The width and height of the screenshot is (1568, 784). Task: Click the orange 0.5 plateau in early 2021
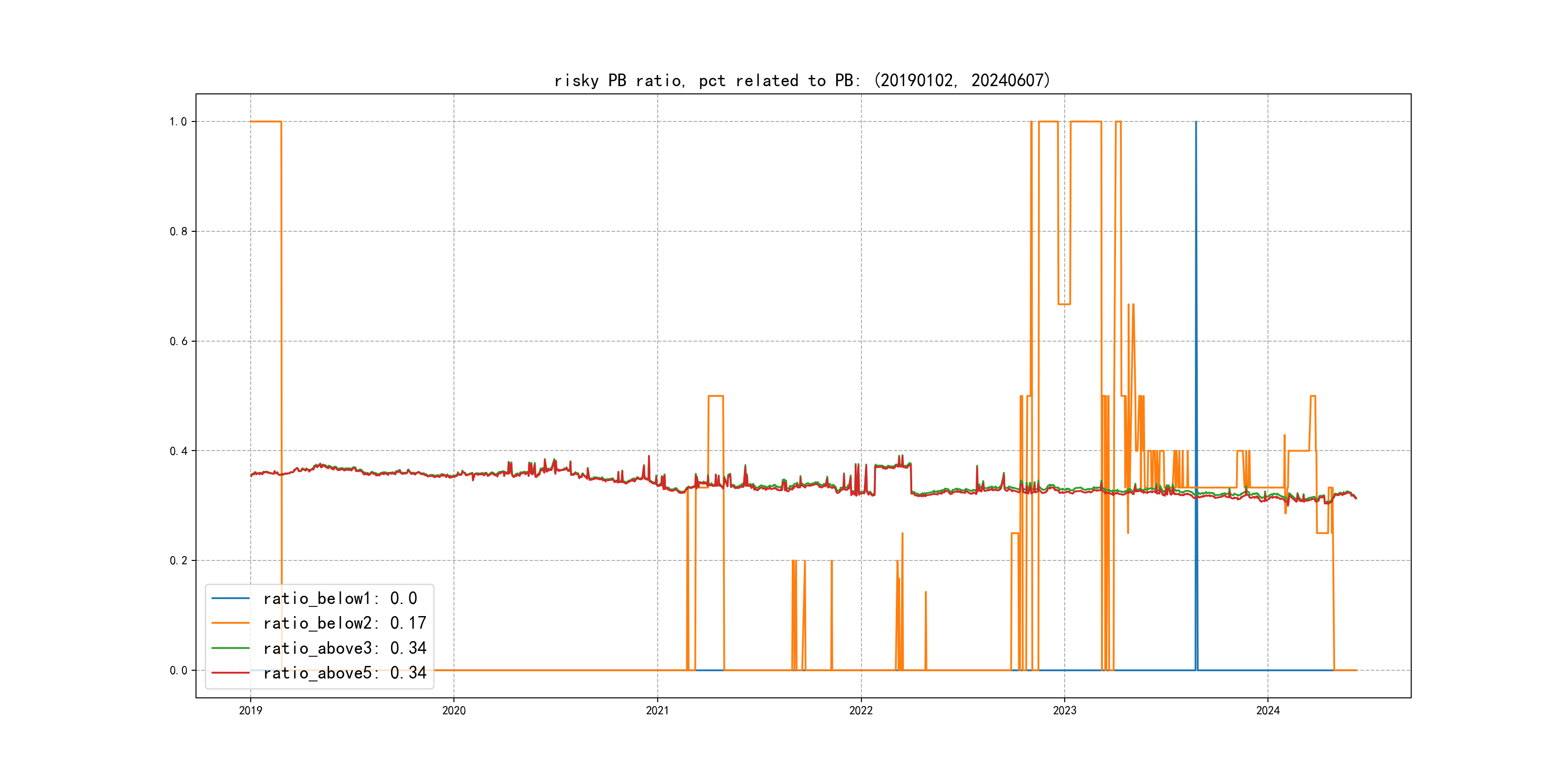(716, 396)
